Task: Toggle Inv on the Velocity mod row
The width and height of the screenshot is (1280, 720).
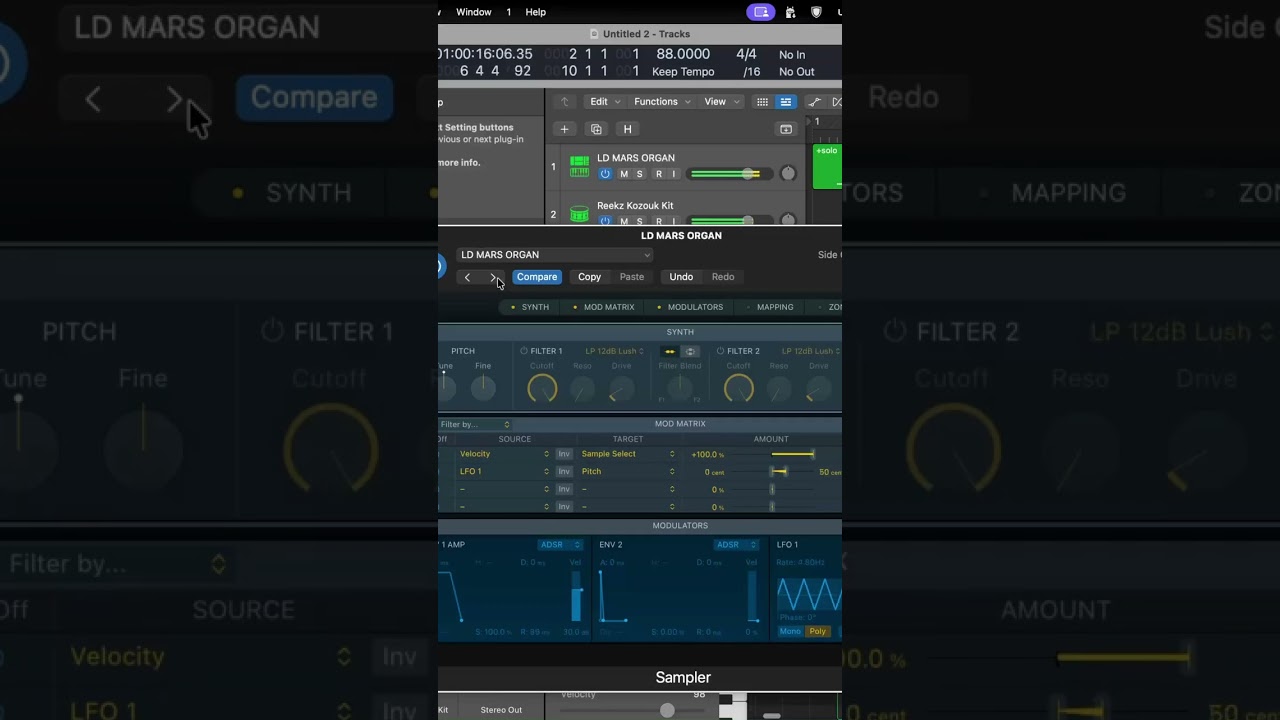Action: [x=564, y=454]
